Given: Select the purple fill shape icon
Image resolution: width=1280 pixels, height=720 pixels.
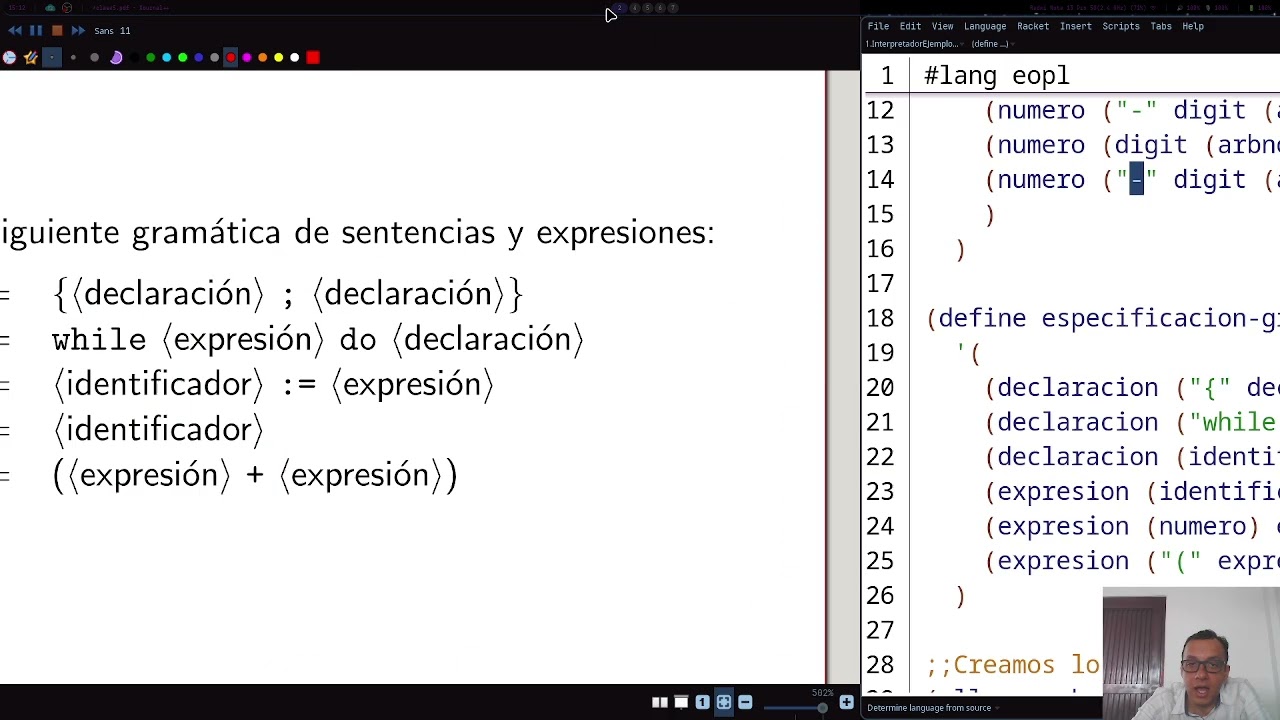Looking at the screenshot, I should click(x=116, y=57).
